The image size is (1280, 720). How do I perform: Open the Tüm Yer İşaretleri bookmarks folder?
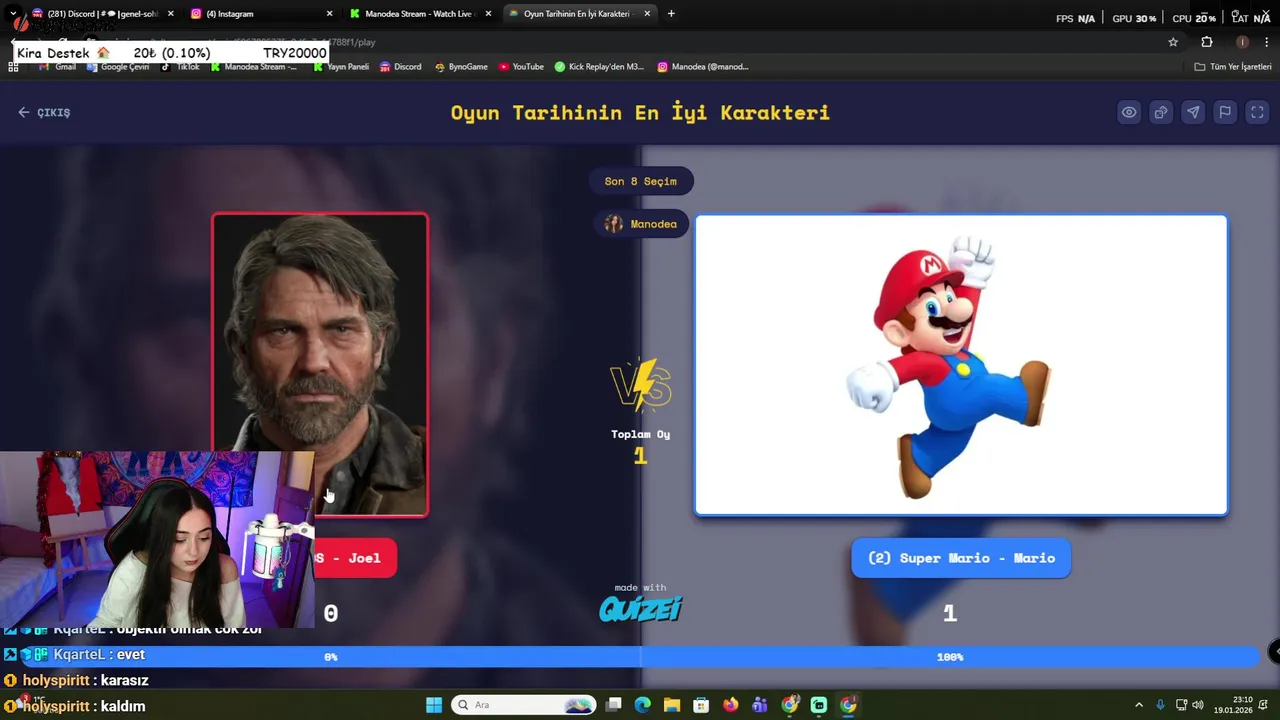[x=1233, y=67]
